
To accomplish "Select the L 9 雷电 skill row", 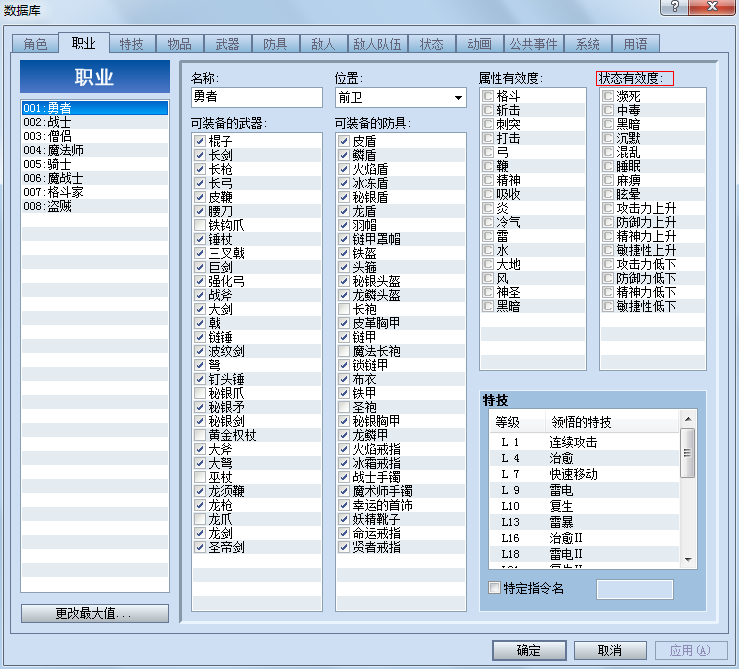I will click(x=584, y=490).
